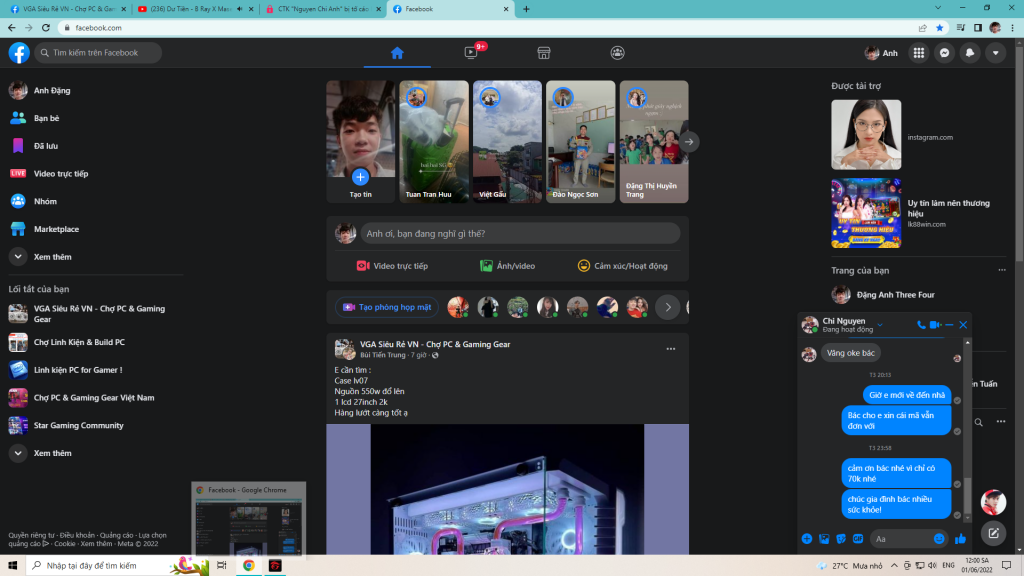
Task: Go to the Home tab
Action: coord(397,53)
